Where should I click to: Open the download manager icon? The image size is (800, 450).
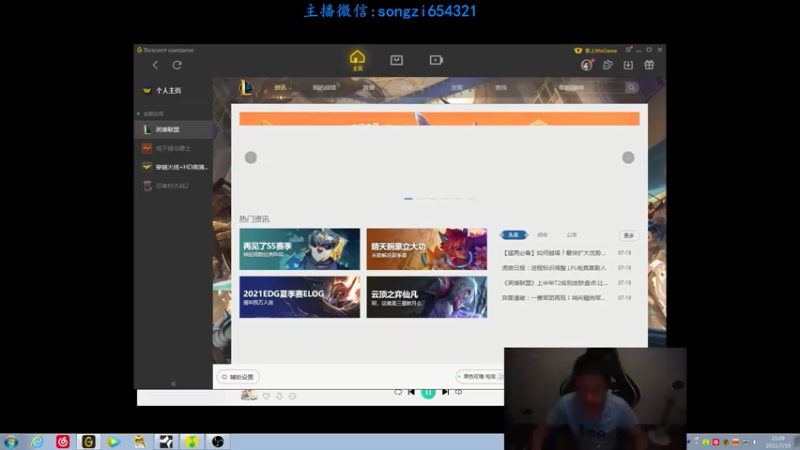click(x=628, y=65)
